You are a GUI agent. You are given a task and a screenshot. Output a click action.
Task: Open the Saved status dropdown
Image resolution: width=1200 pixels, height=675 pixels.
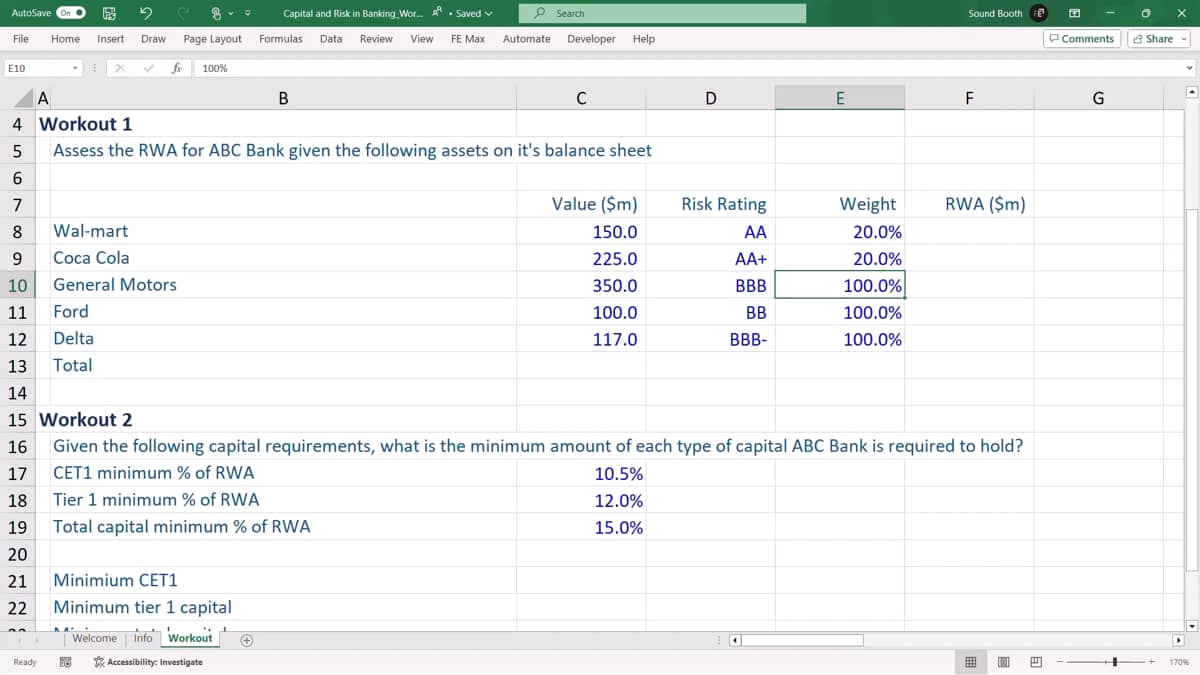pos(474,13)
